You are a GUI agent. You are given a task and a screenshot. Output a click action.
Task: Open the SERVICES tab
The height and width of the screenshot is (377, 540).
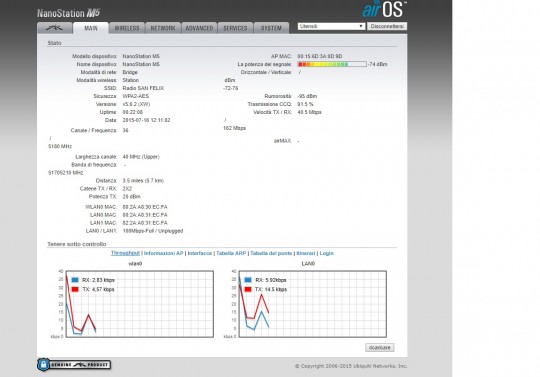tap(235, 28)
